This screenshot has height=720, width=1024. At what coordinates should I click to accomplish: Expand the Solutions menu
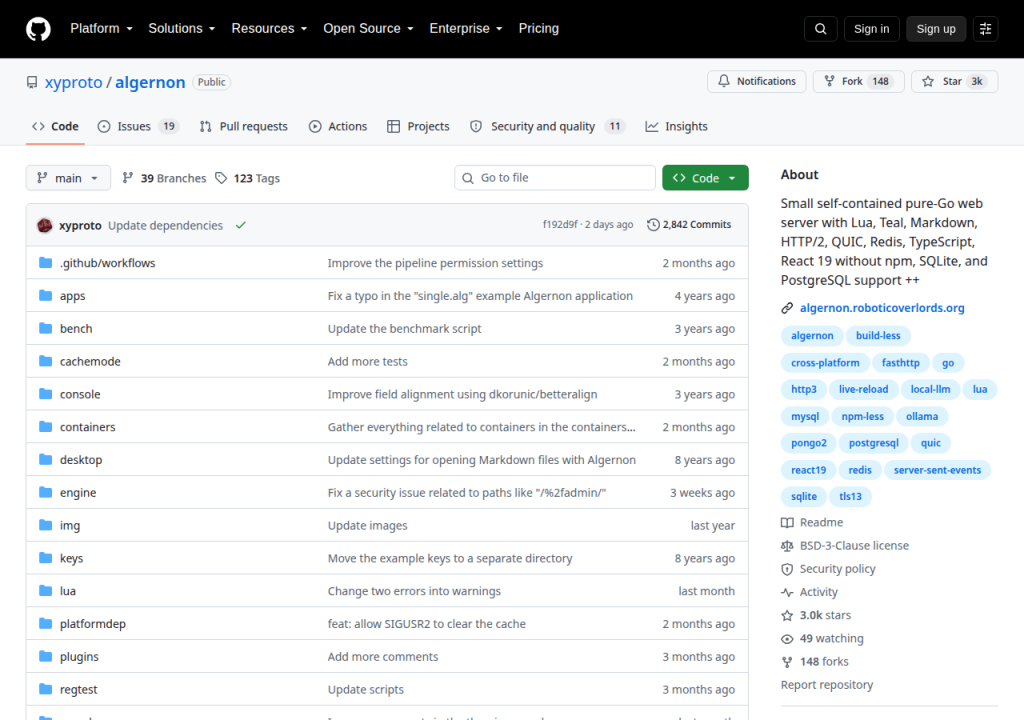182,29
